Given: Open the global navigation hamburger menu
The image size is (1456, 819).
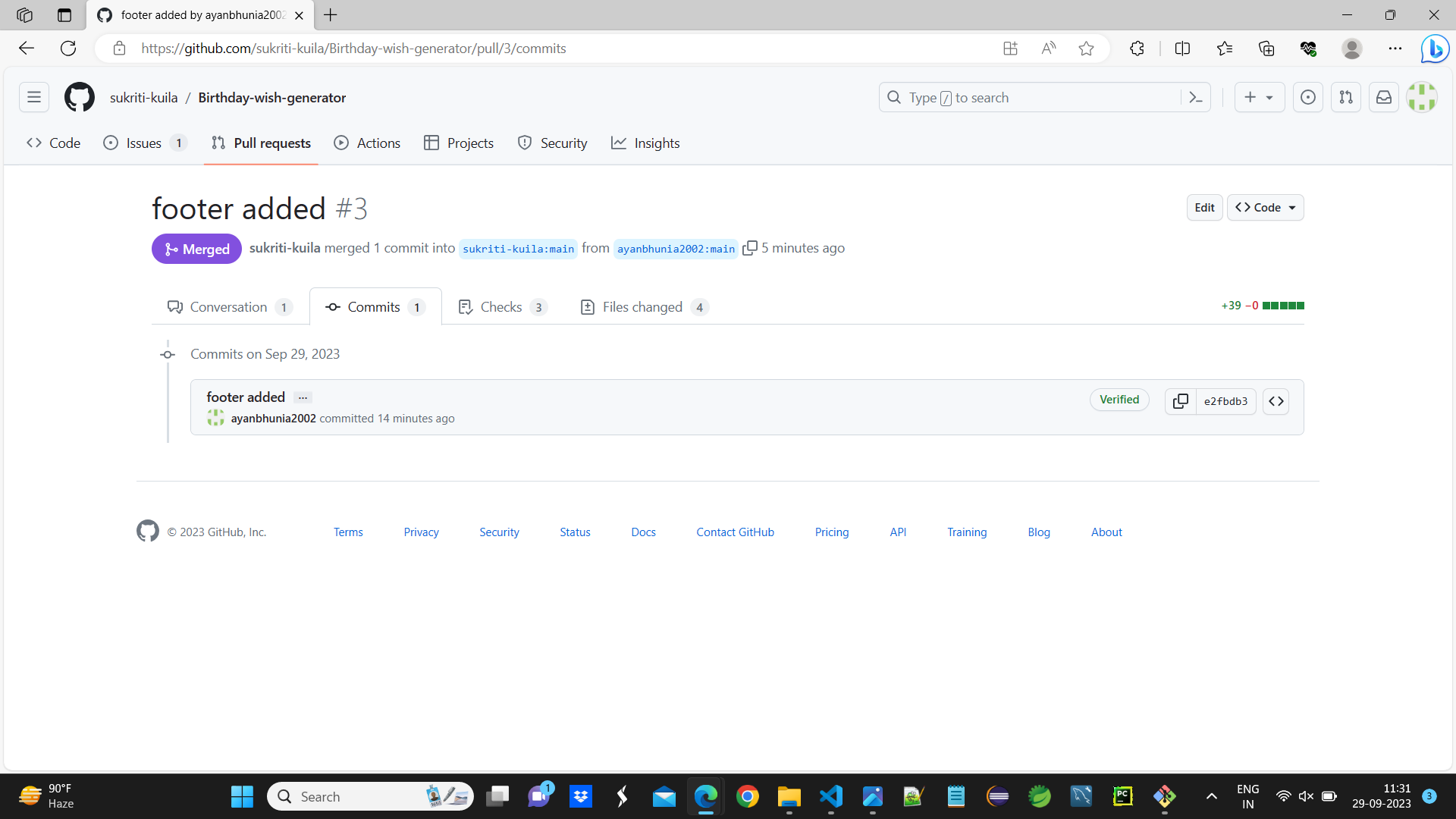Looking at the screenshot, I should (x=33, y=97).
